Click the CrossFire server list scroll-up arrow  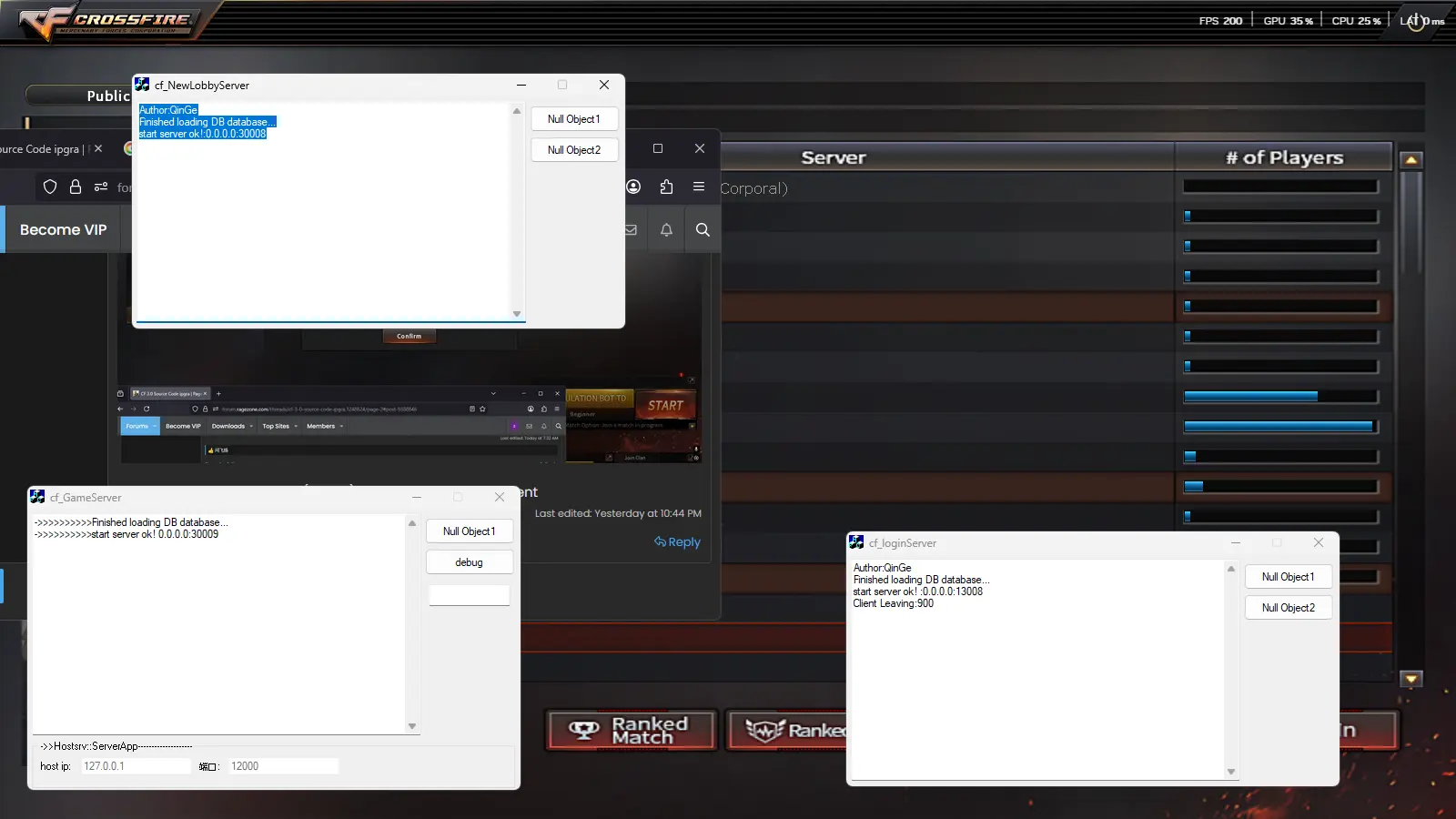click(1411, 160)
